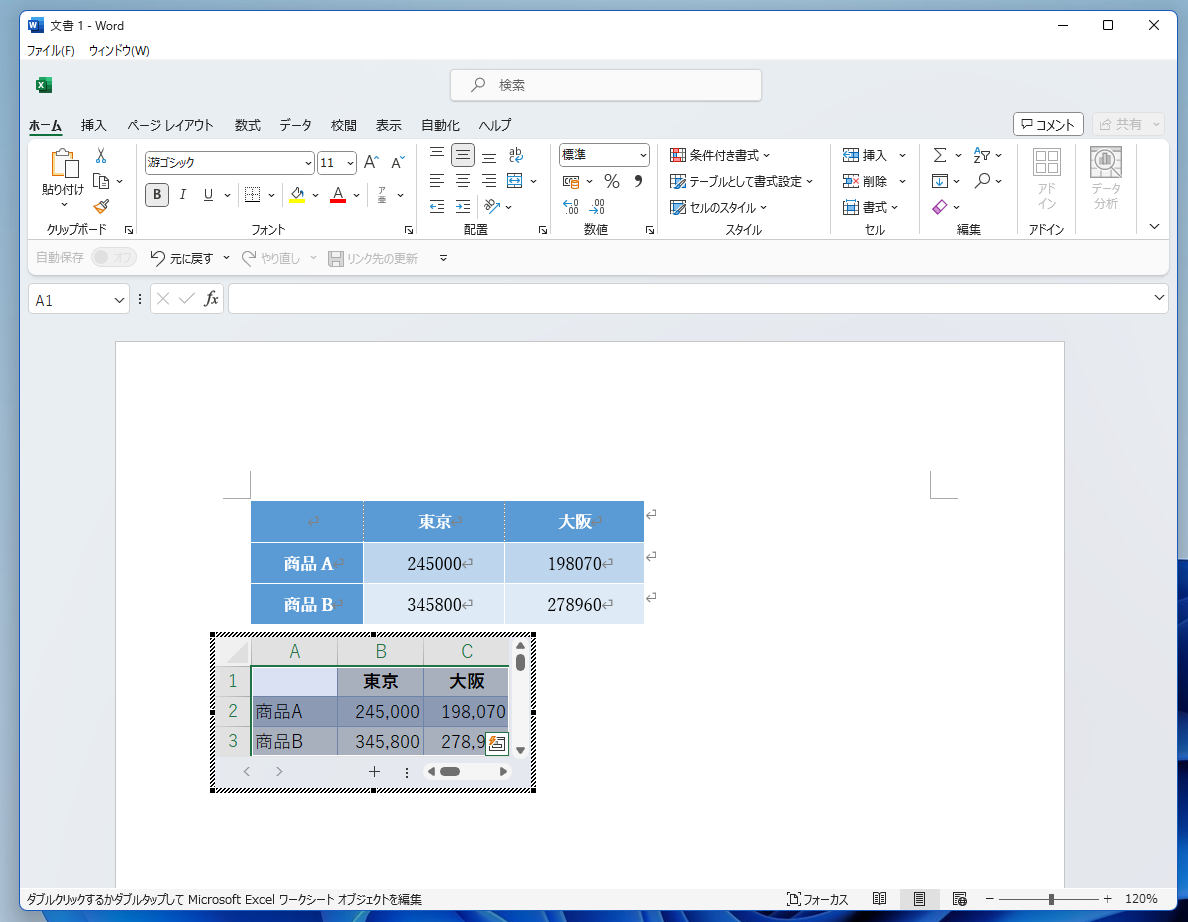Increase font size with larger A icon
Image resolution: width=1188 pixels, height=922 pixels.
tap(370, 162)
